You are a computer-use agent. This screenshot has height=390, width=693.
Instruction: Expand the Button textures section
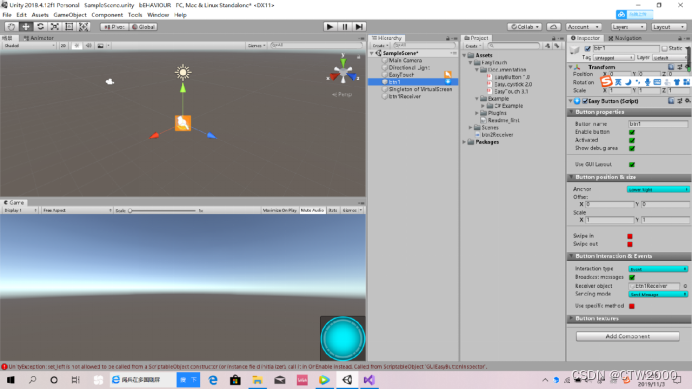[x=630, y=318]
